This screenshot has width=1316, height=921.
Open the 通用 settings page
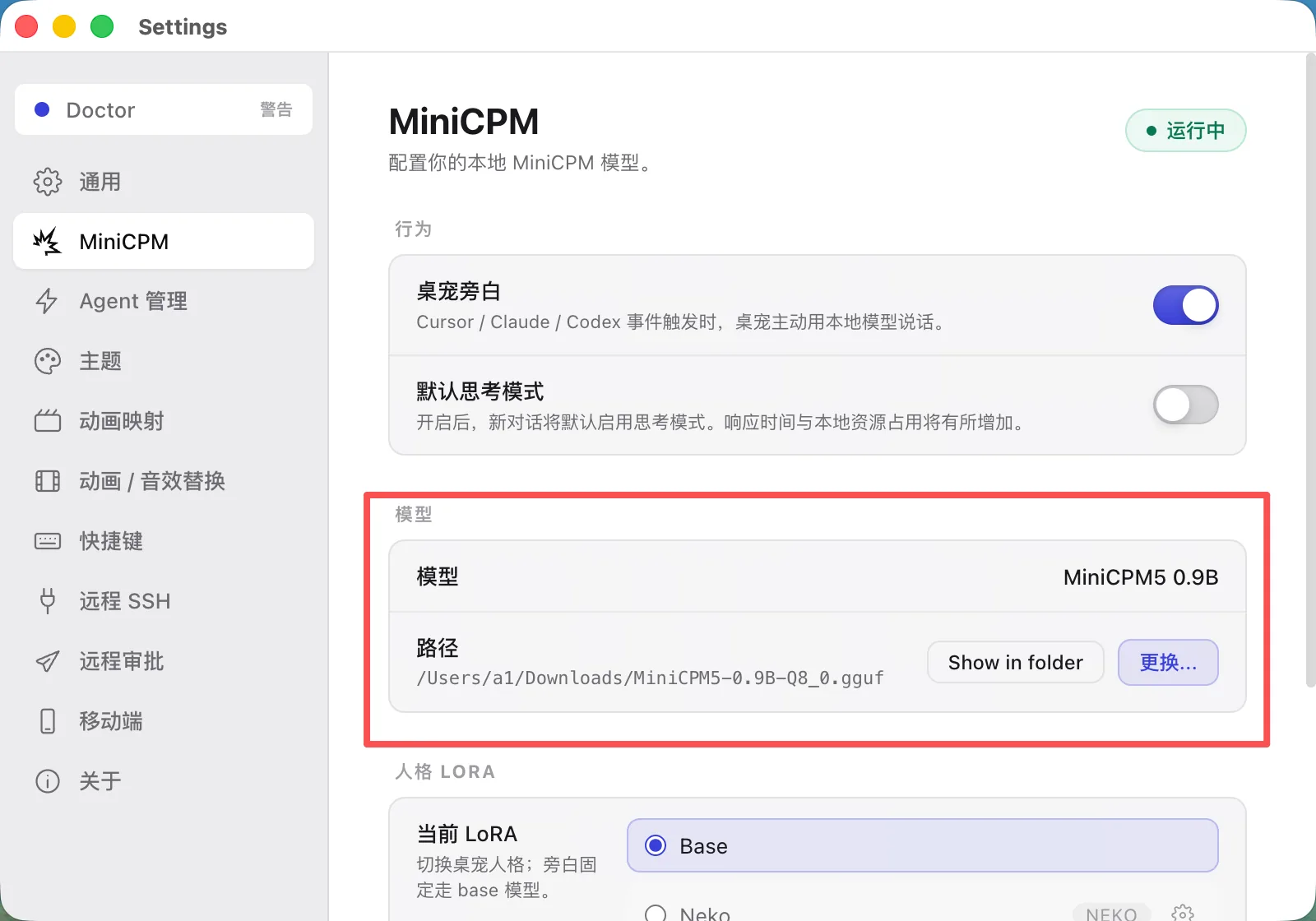[x=164, y=182]
